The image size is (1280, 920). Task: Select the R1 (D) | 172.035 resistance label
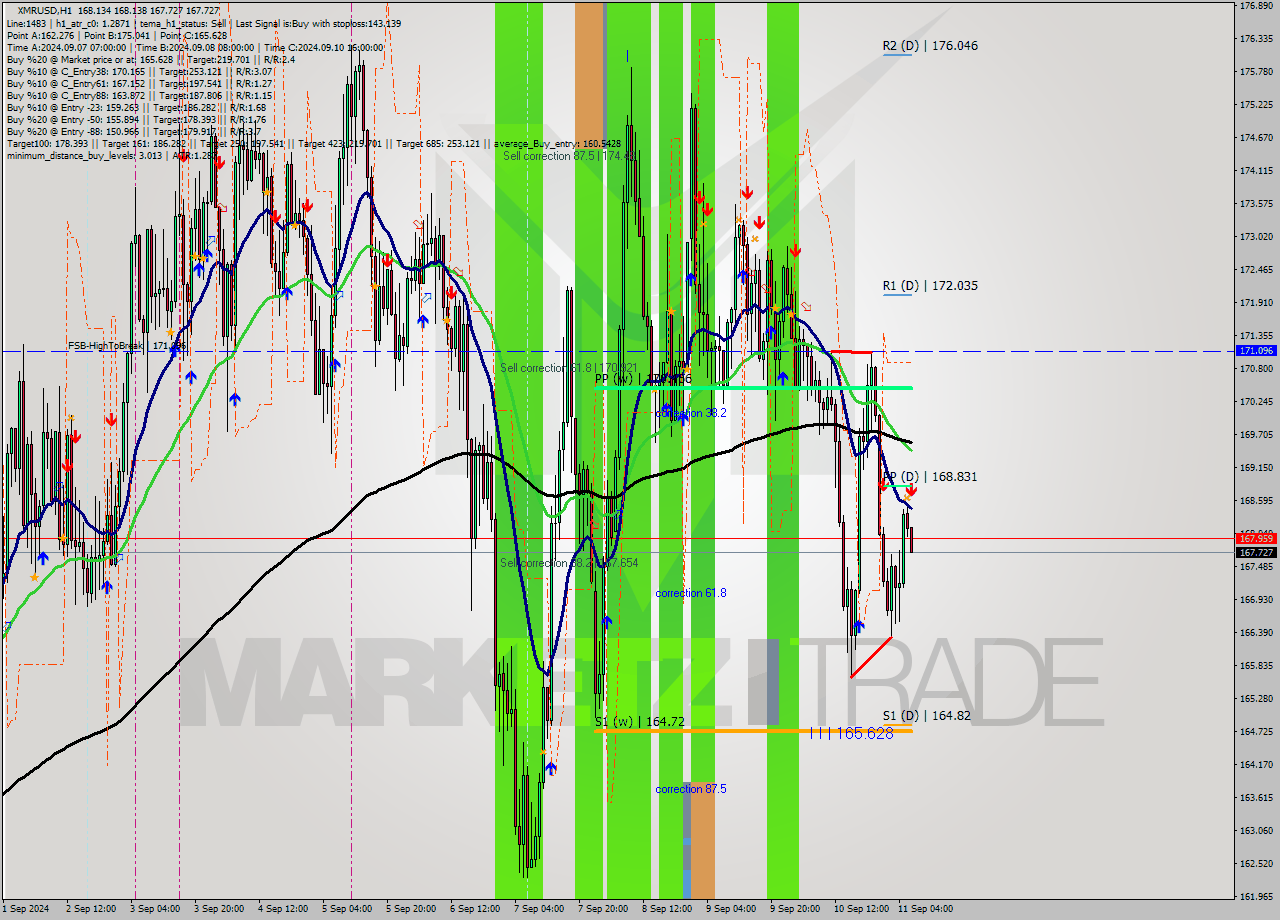(930, 286)
